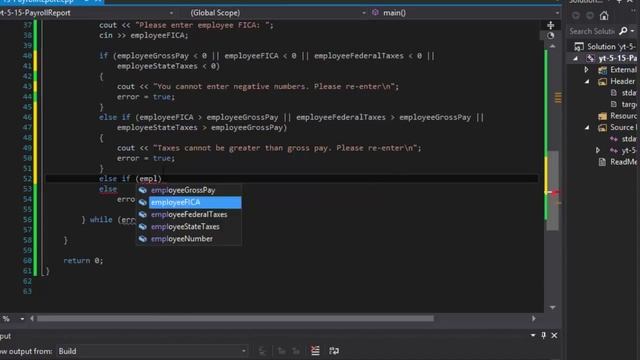The width and height of the screenshot is (640, 360).
Task: Click the External Dependencies folder icon
Action: point(602,70)
